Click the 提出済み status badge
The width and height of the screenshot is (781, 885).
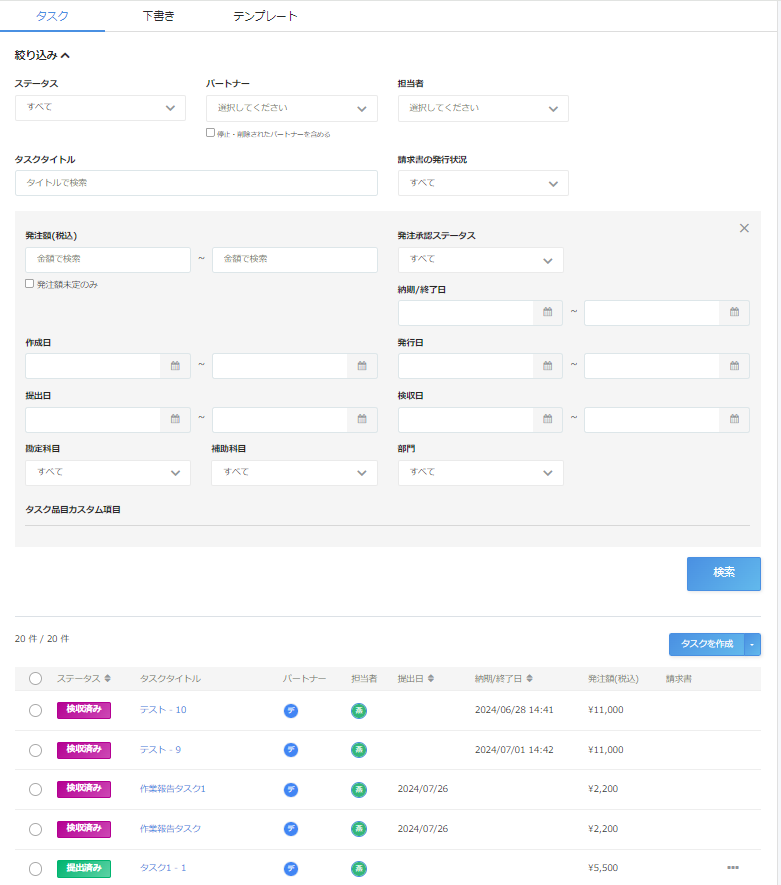click(x=84, y=869)
